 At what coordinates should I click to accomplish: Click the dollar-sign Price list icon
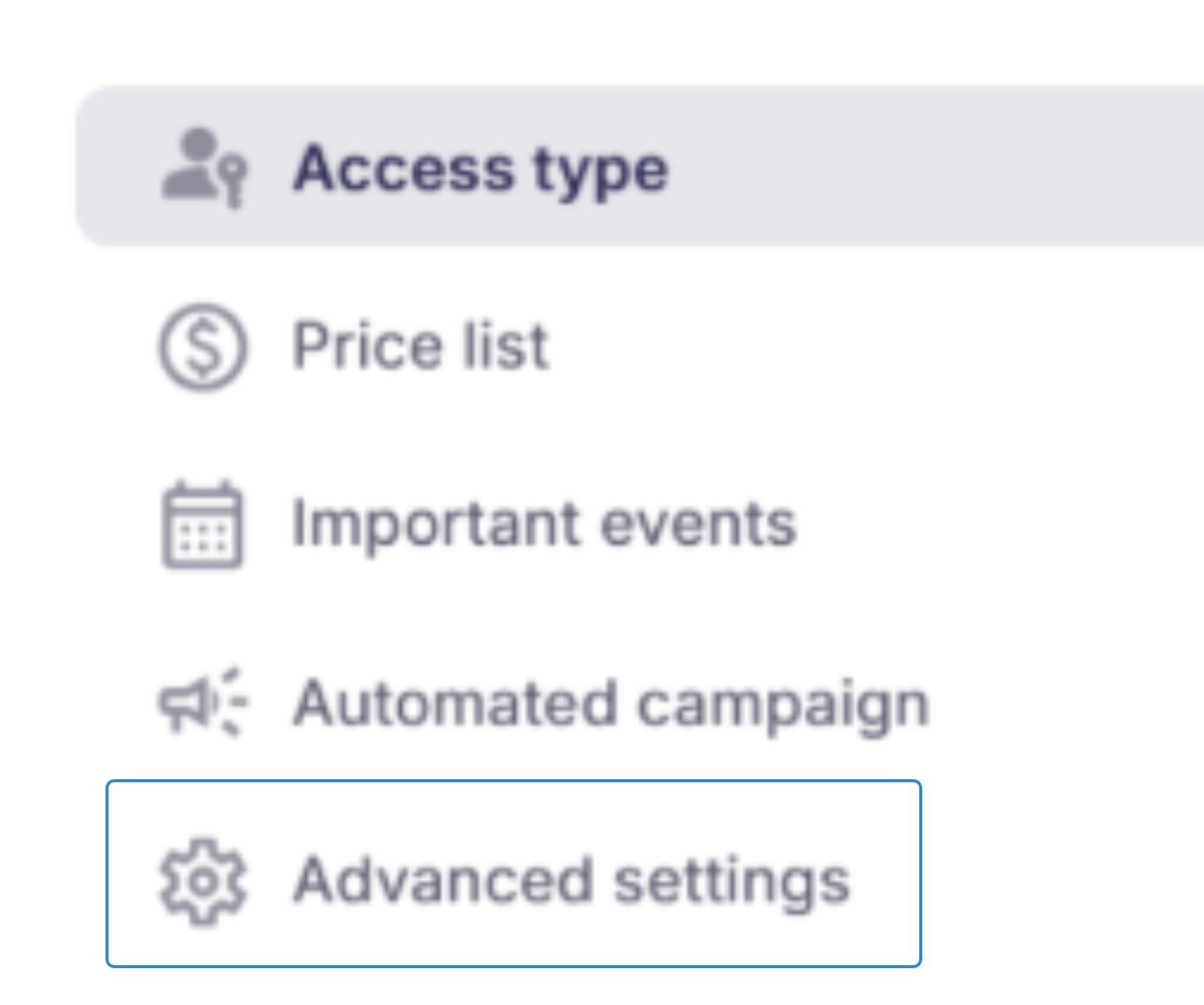tap(203, 346)
